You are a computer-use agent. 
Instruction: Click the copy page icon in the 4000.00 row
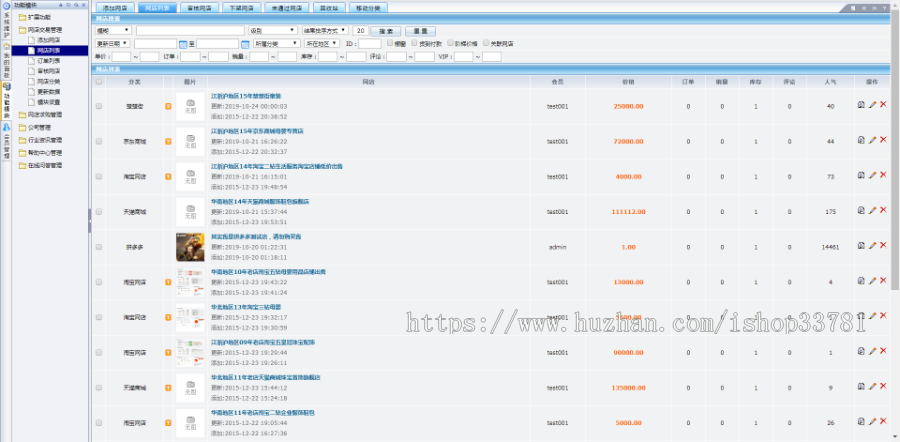(x=861, y=176)
